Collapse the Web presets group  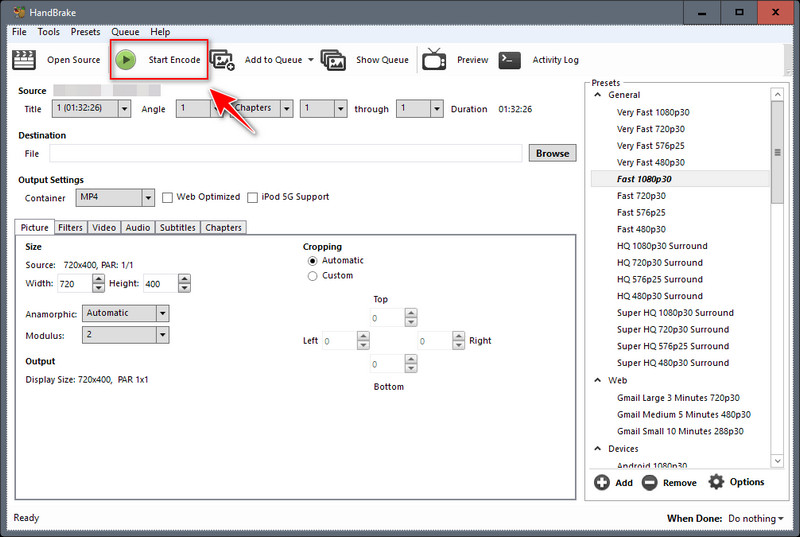click(x=598, y=380)
